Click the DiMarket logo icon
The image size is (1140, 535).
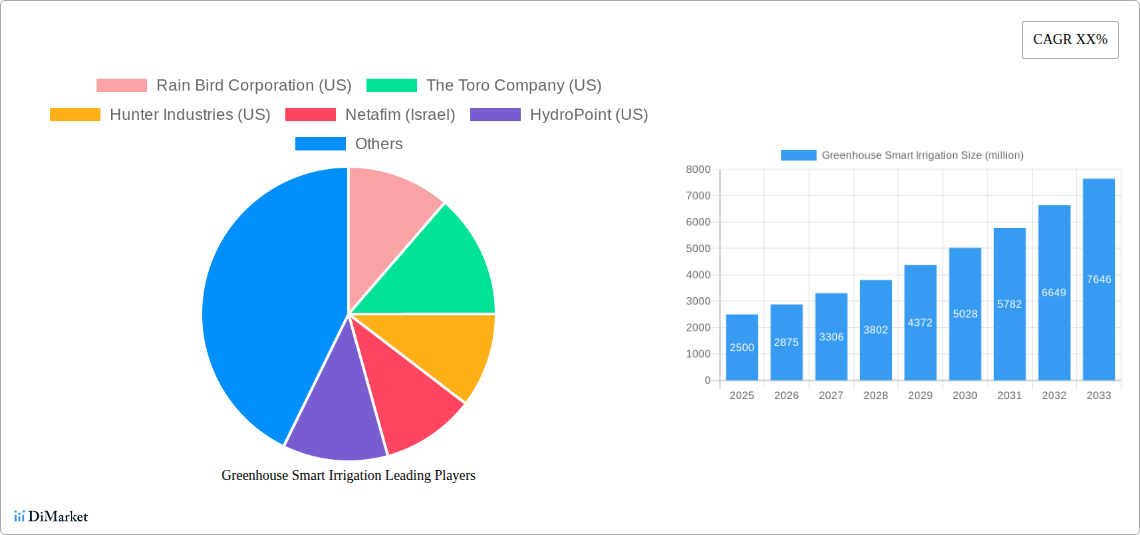[x=19, y=516]
